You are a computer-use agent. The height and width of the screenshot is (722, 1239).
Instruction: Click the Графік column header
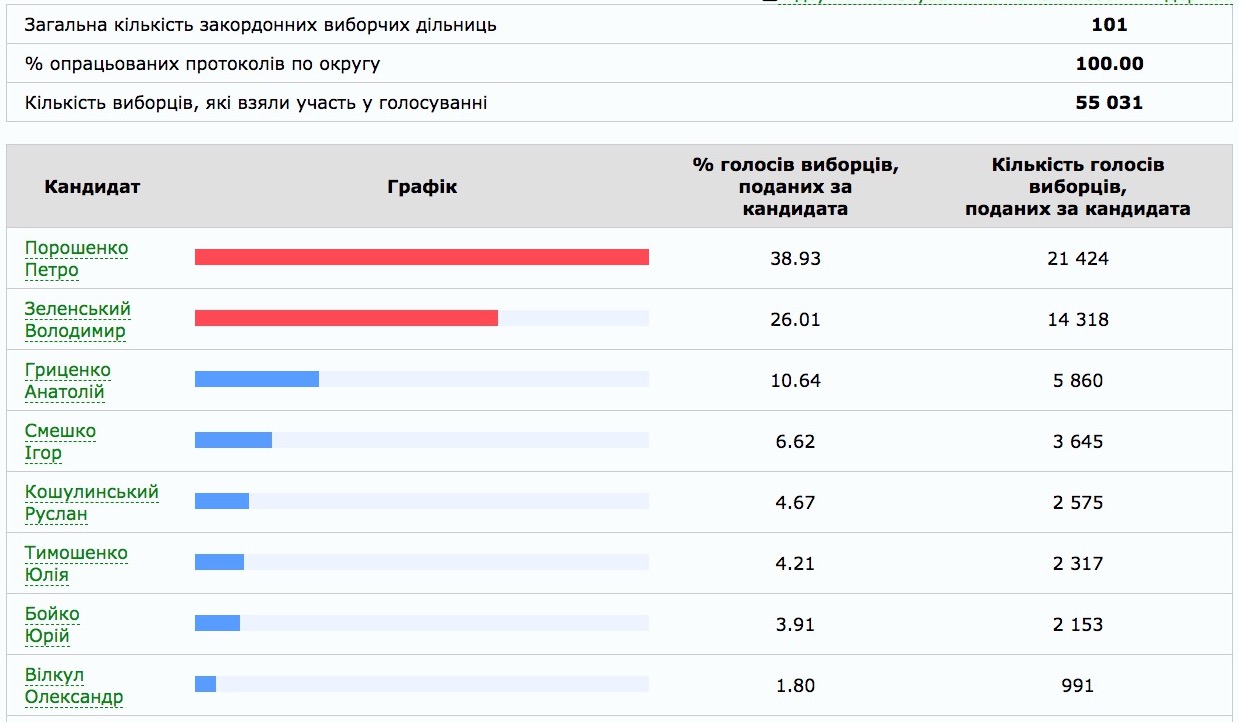(x=422, y=187)
